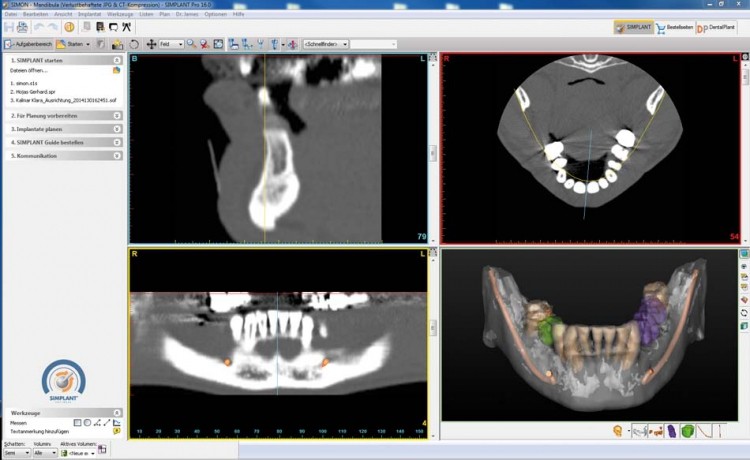This screenshot has height=460, width=750.
Task: Open the Werkzeuge menu
Action: point(120,14)
